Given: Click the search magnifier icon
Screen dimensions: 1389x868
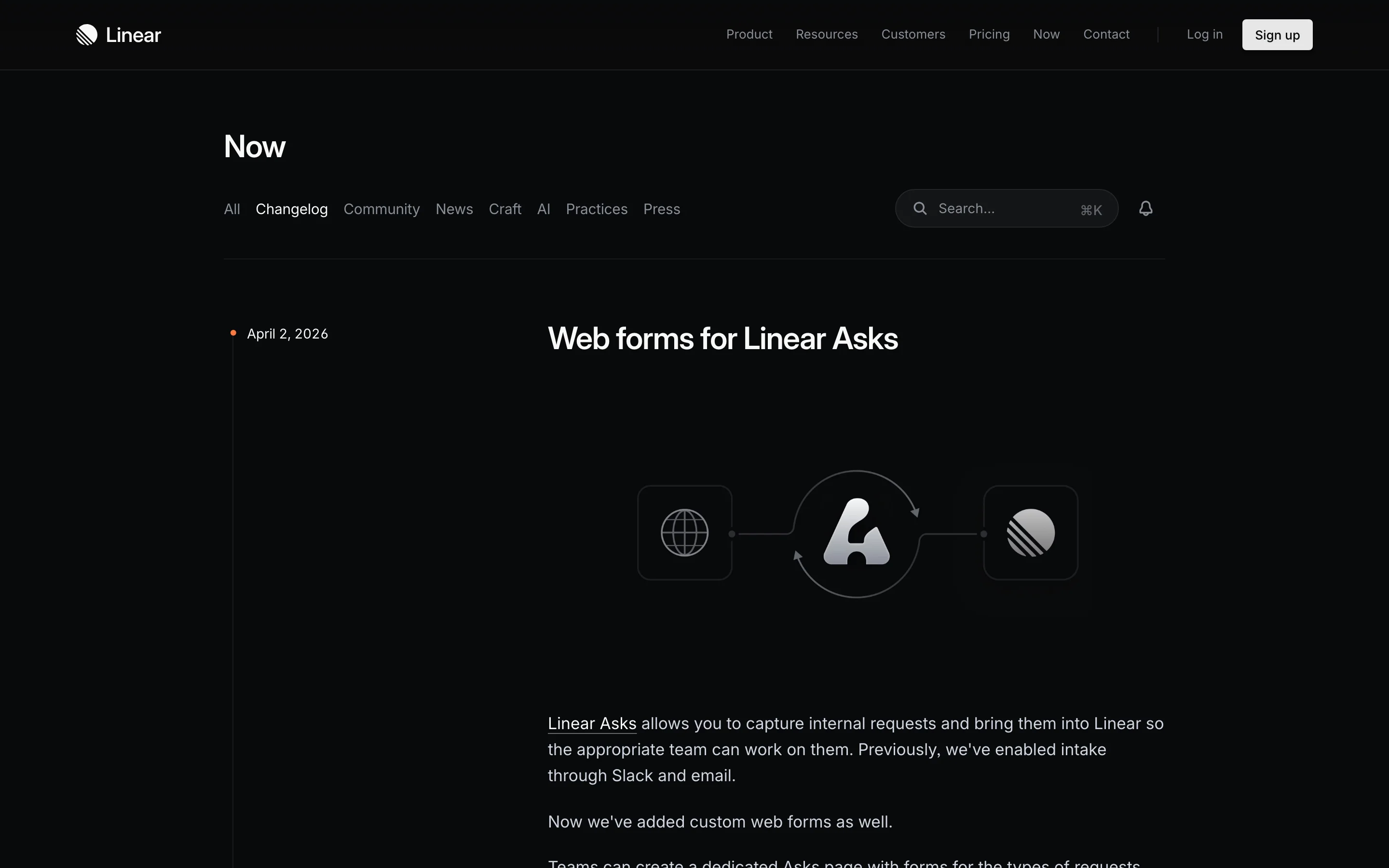Looking at the screenshot, I should [x=920, y=208].
